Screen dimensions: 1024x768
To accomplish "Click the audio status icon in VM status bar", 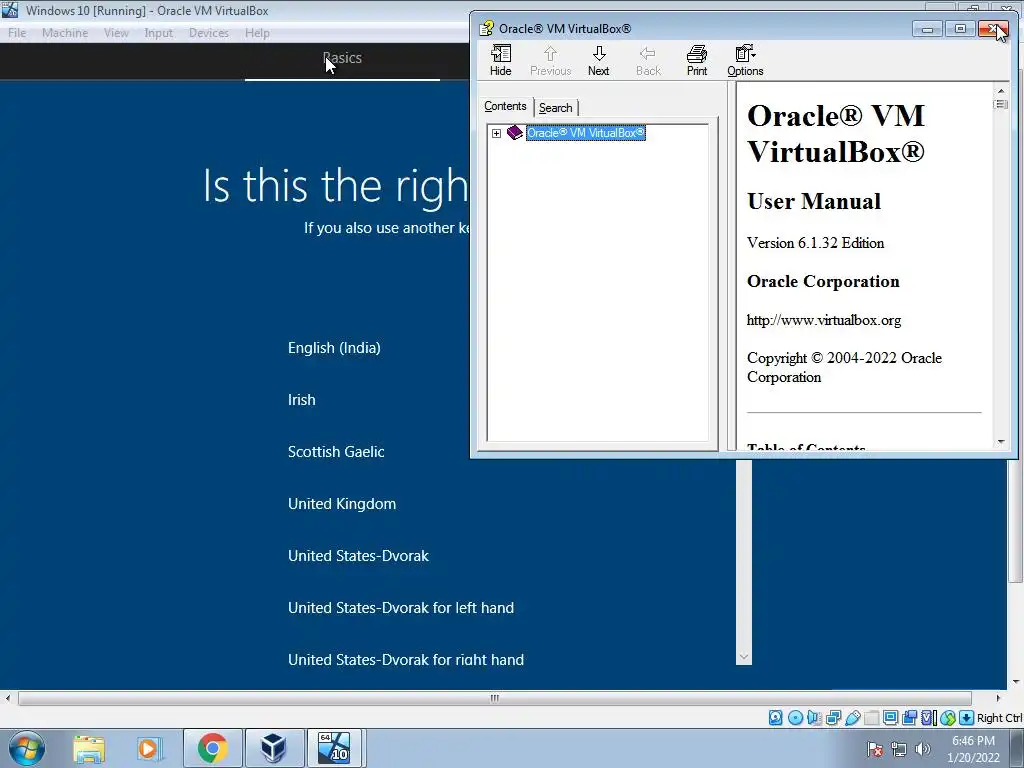I will pos(814,718).
